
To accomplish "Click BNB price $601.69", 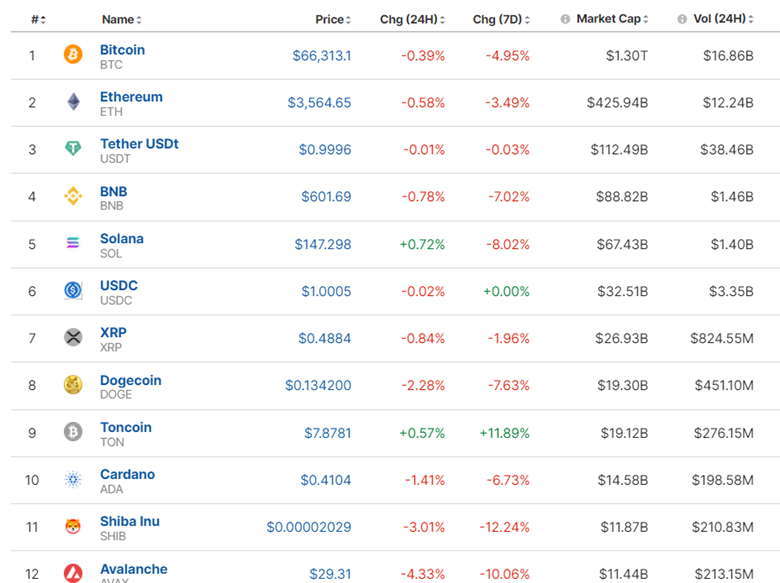I will point(326,196).
